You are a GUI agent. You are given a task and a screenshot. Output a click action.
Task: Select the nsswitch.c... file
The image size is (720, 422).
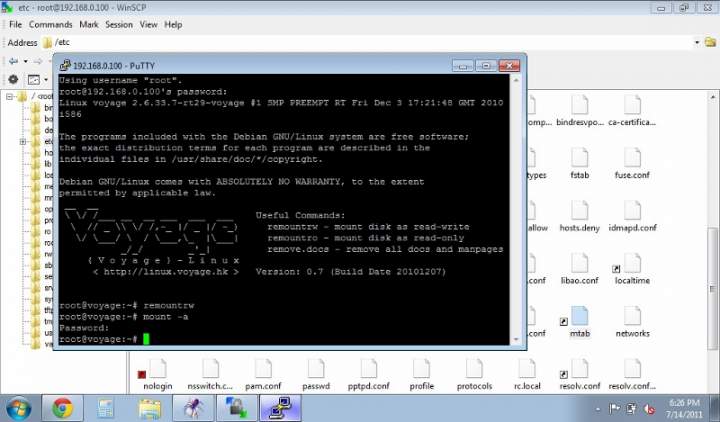tap(210, 375)
